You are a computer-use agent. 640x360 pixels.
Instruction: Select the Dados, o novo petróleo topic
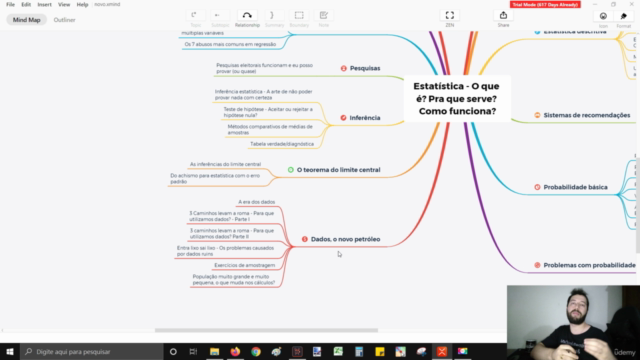tap(345, 239)
